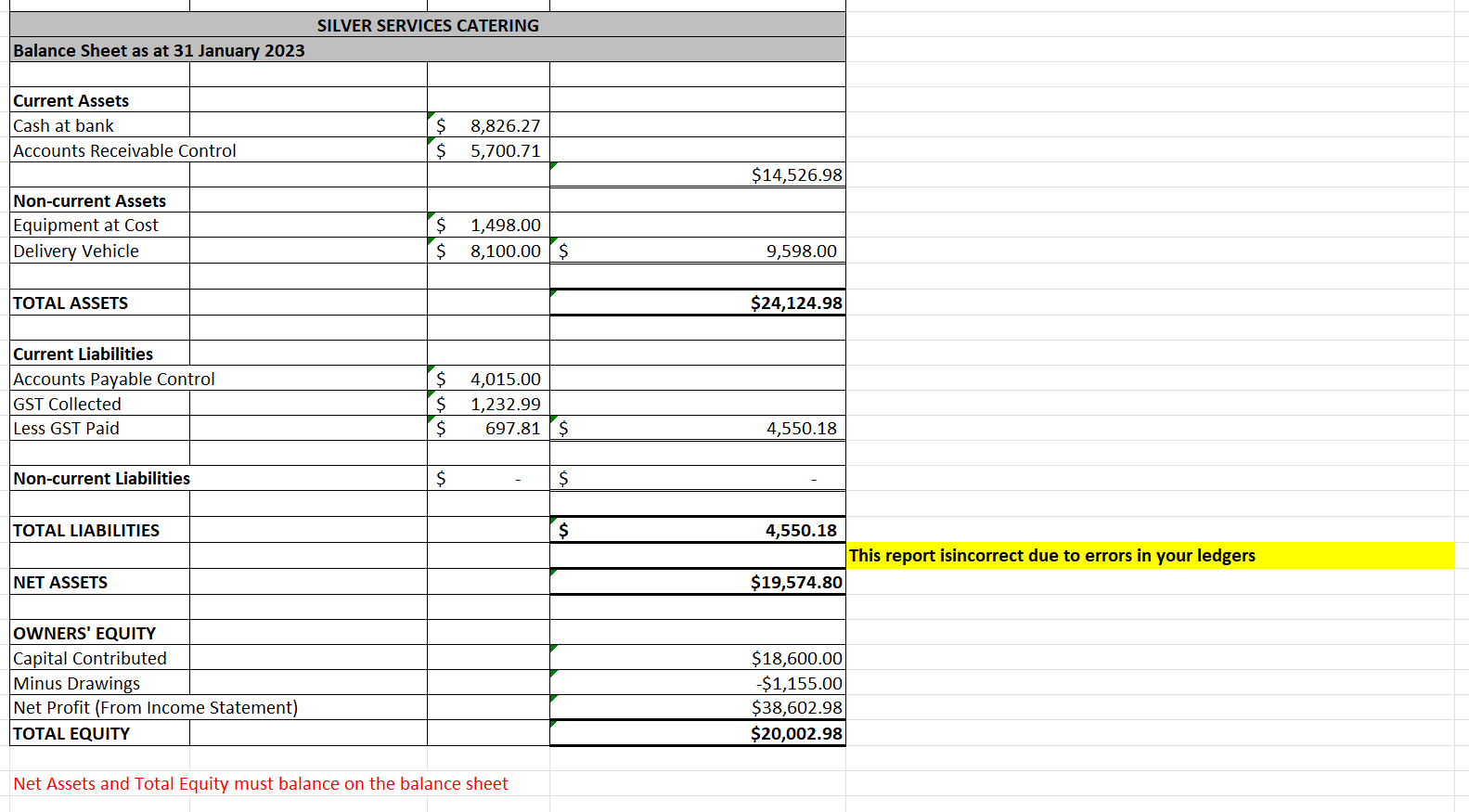This screenshot has height=812, width=1469.
Task: Click the 'Cash at bank' label
Action: pyautogui.click(x=63, y=125)
